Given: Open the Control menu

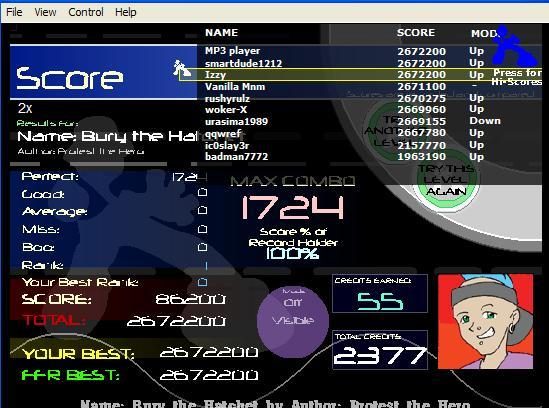Looking at the screenshot, I should tap(86, 12).
